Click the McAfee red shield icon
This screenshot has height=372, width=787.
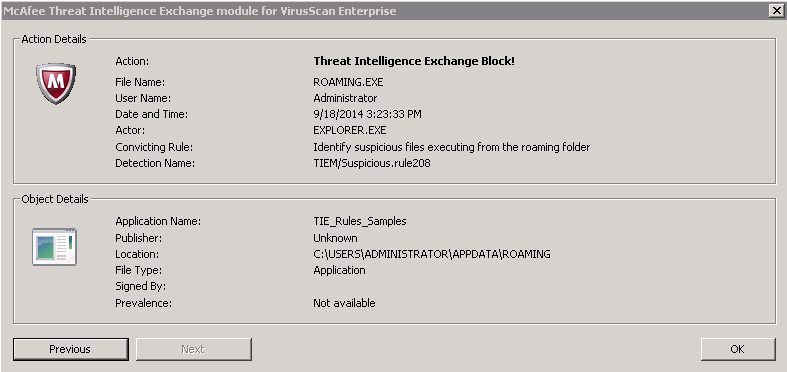(x=56, y=83)
